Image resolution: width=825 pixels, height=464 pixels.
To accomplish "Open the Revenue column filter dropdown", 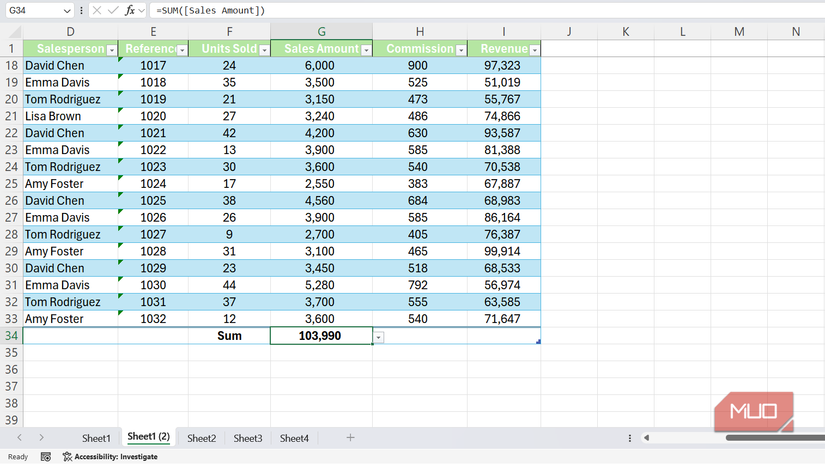I will [535, 50].
